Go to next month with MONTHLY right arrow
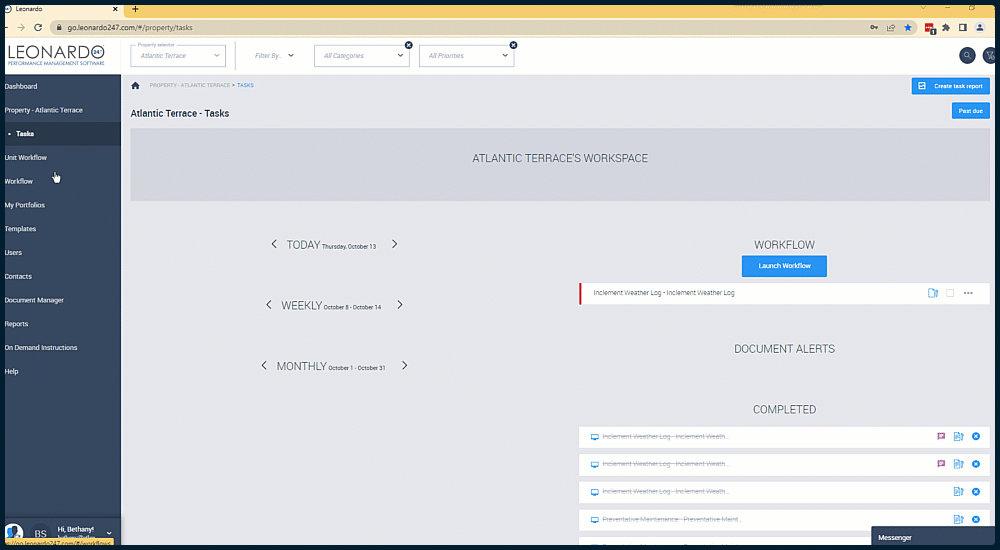The height and width of the screenshot is (550, 1000). 404,366
